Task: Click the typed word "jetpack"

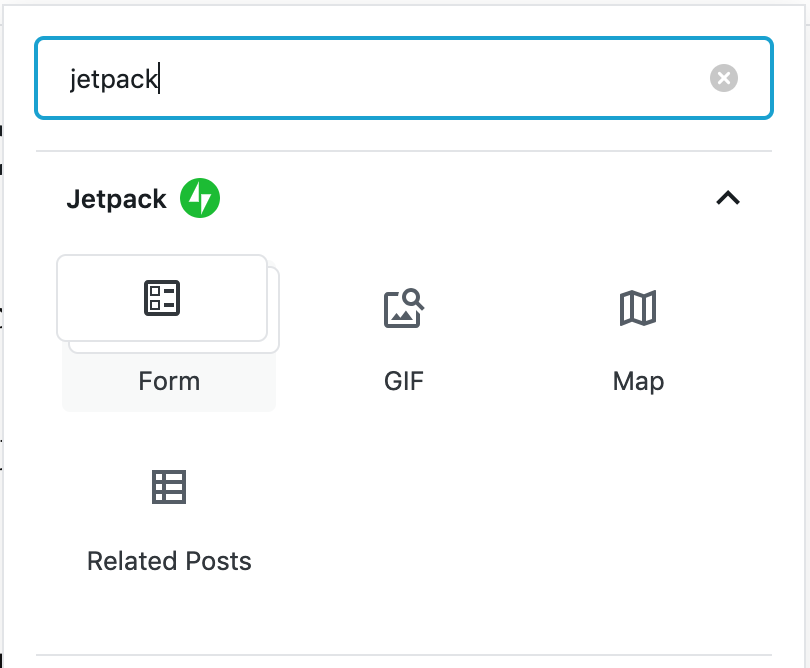Action: pos(113,79)
